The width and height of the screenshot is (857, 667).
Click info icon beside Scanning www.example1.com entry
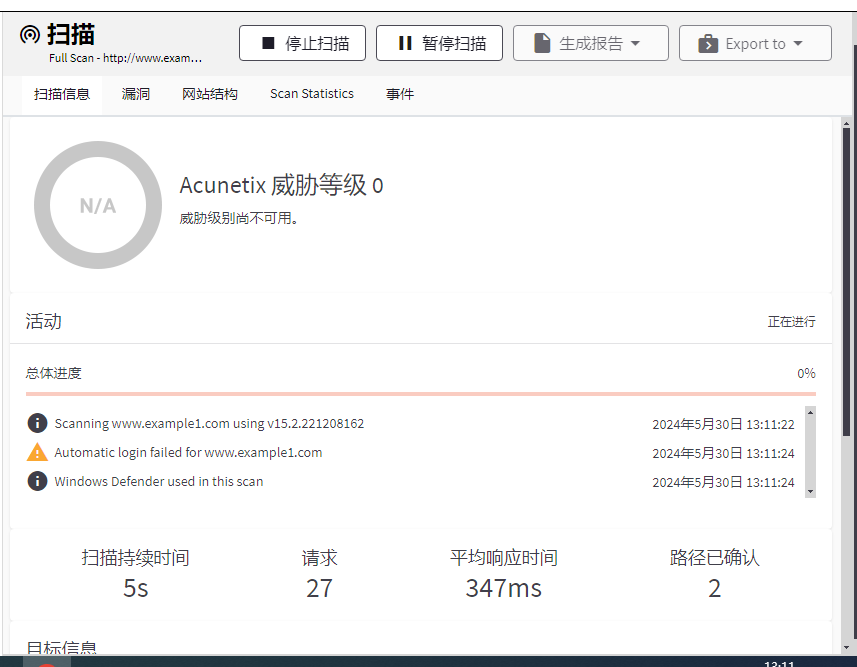tap(37, 423)
